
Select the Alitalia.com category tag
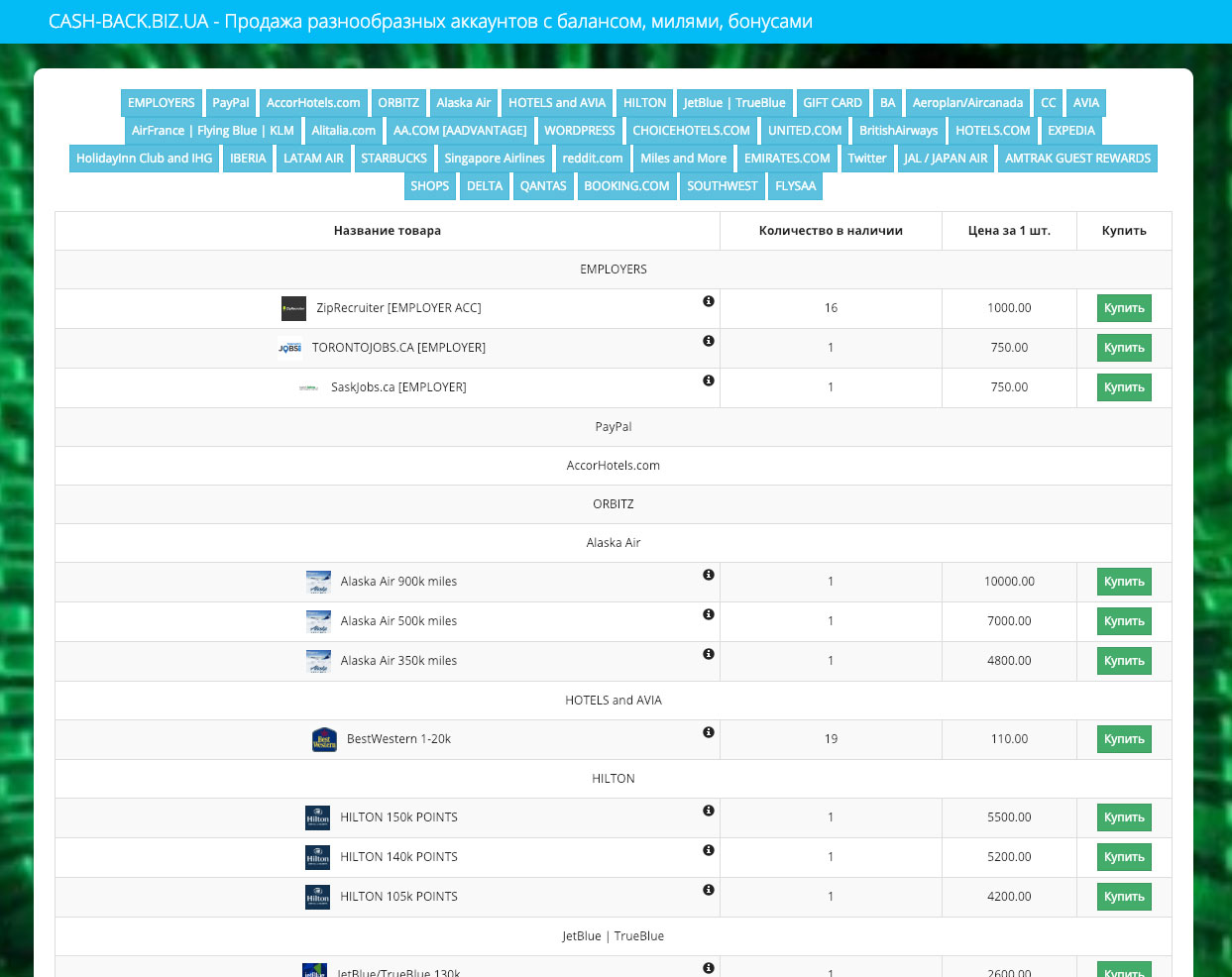pyautogui.click(x=344, y=131)
